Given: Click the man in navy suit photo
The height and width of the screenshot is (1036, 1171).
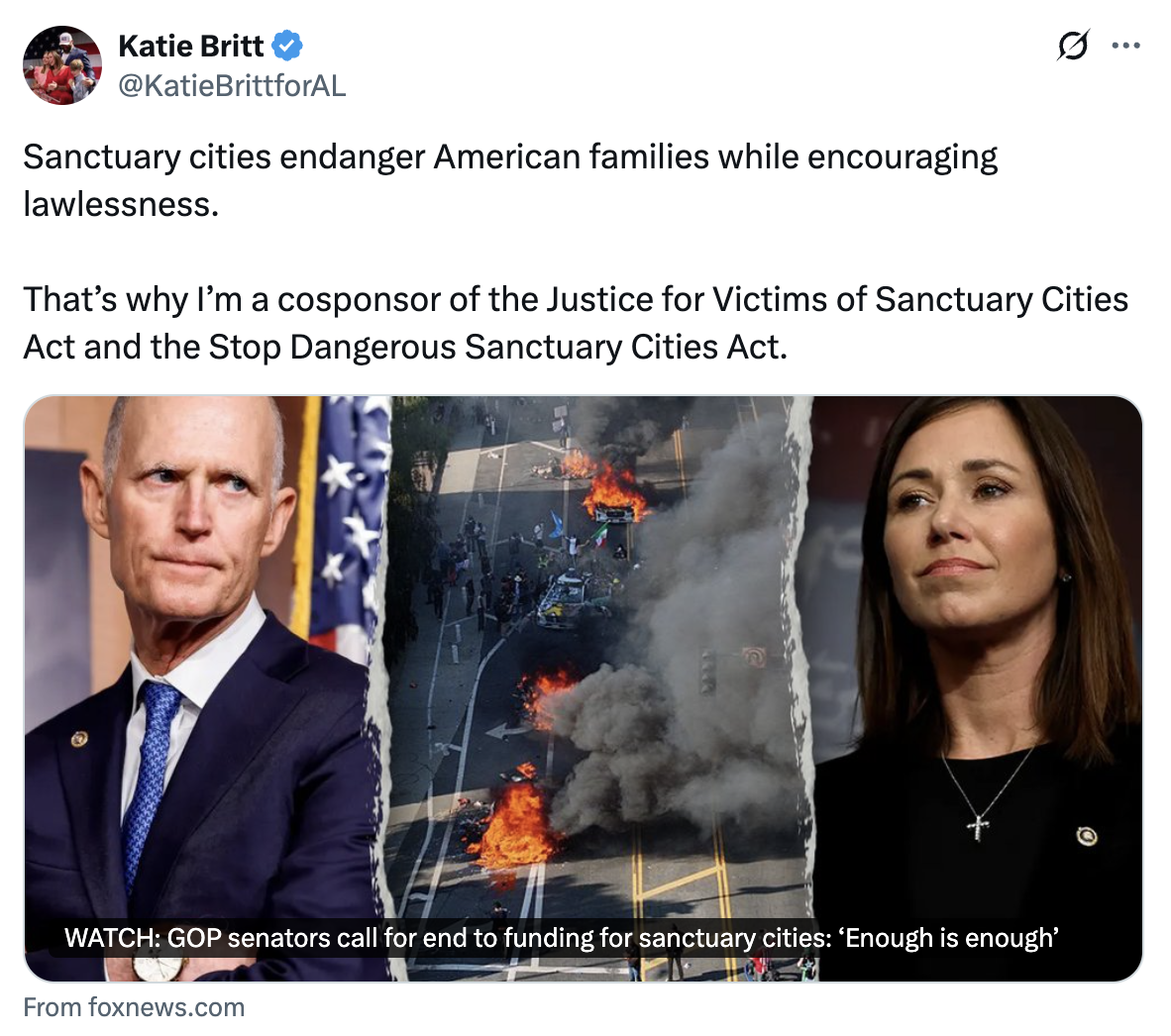Looking at the screenshot, I should 205,688.
